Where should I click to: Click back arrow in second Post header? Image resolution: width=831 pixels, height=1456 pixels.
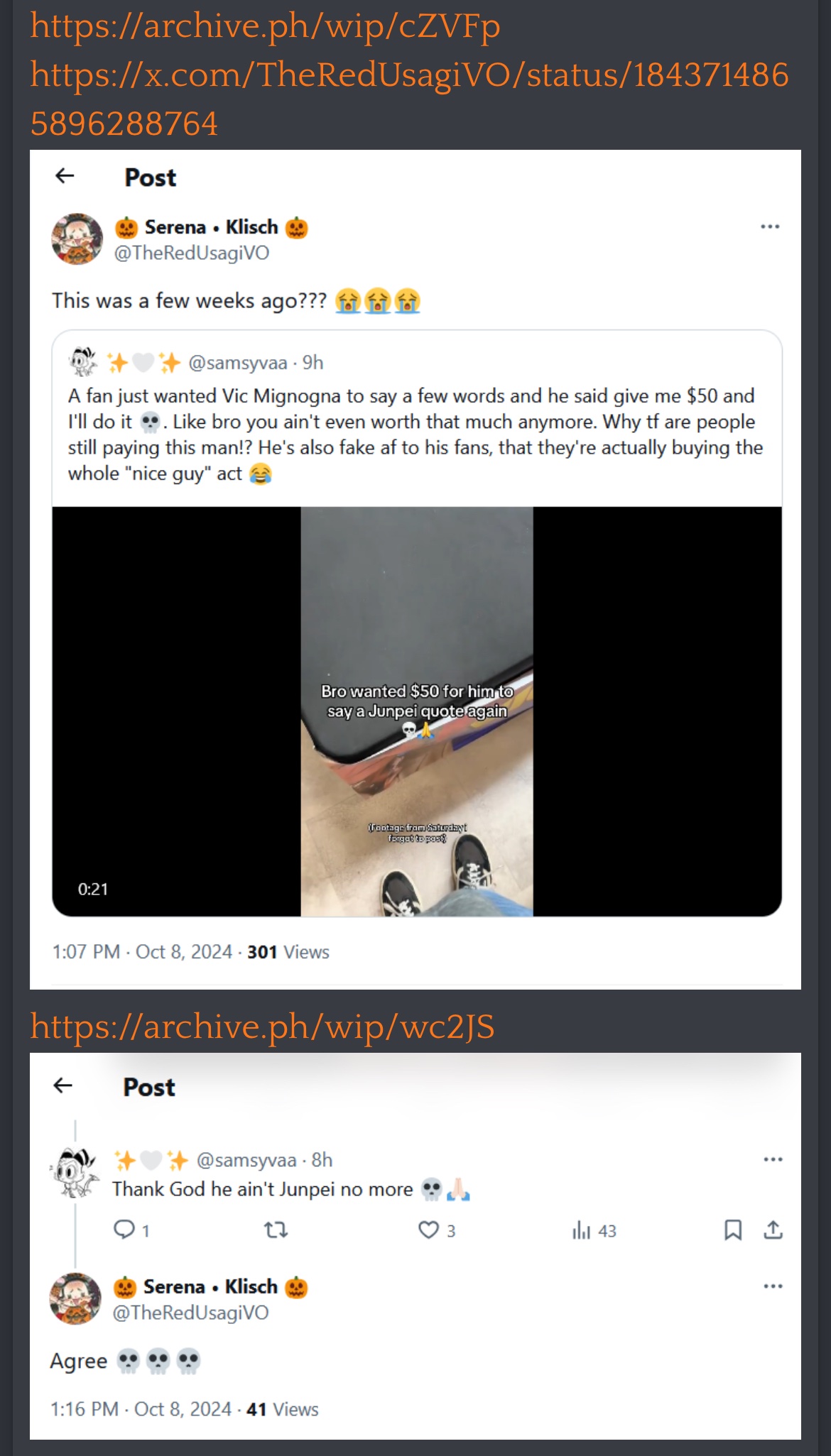click(x=63, y=1085)
